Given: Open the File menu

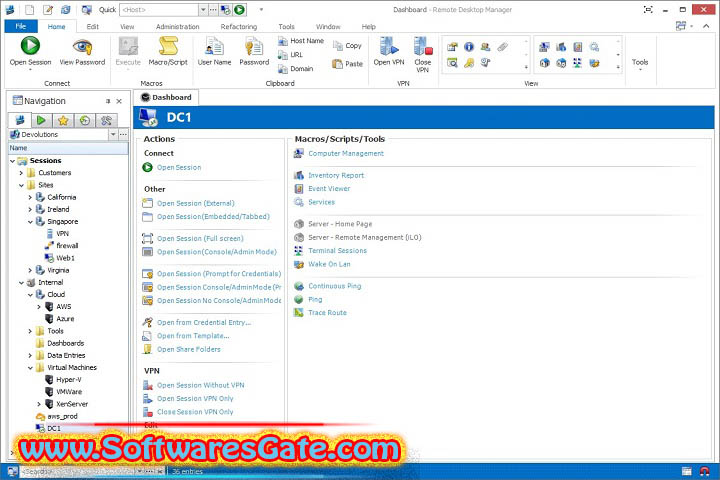Looking at the screenshot, I should tap(21, 26).
